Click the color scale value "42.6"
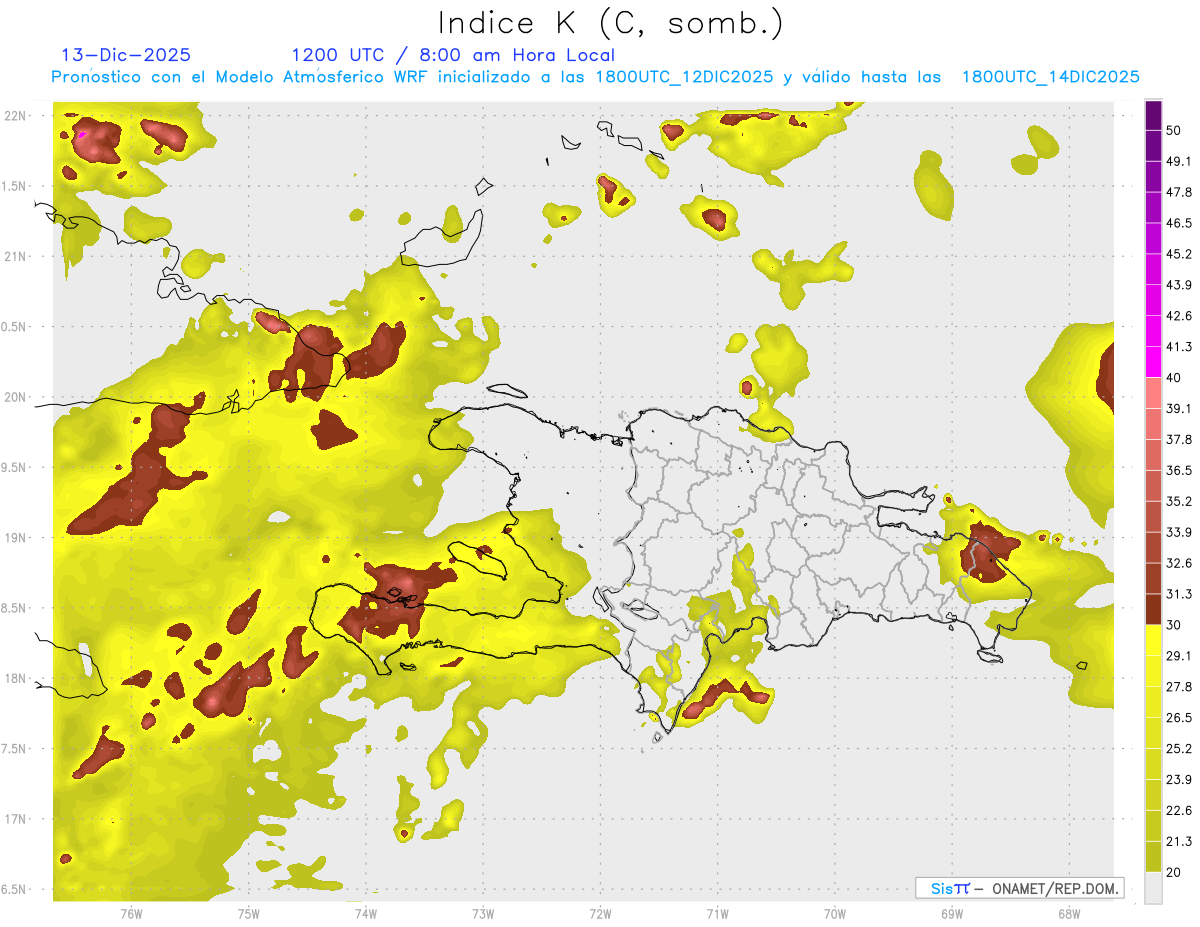The image size is (1200, 927). pyautogui.click(x=1179, y=316)
